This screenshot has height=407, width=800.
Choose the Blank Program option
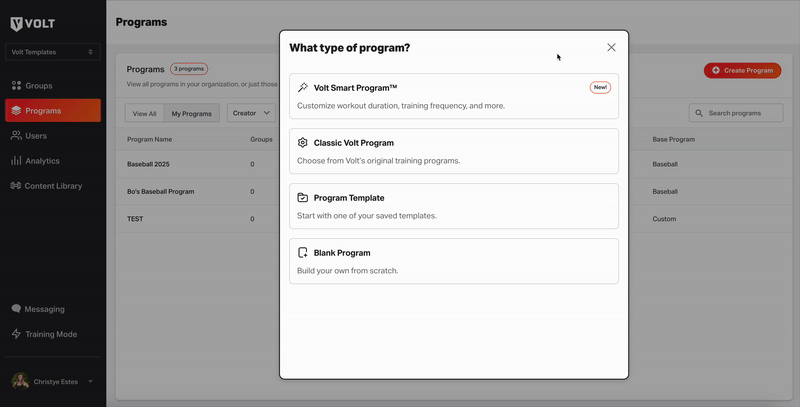[x=453, y=261]
